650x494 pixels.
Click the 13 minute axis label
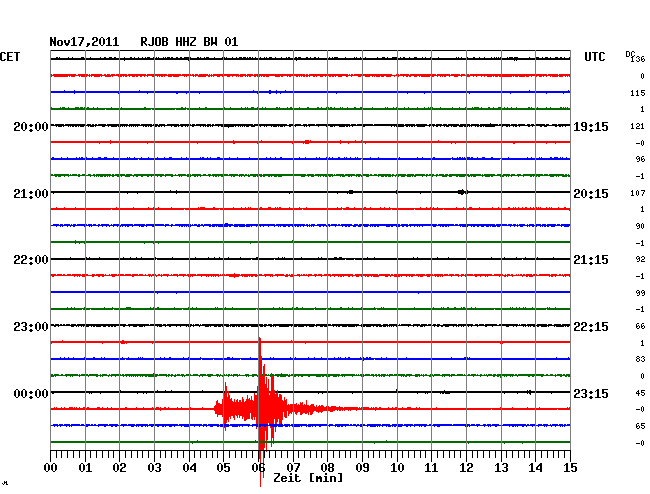point(501,468)
